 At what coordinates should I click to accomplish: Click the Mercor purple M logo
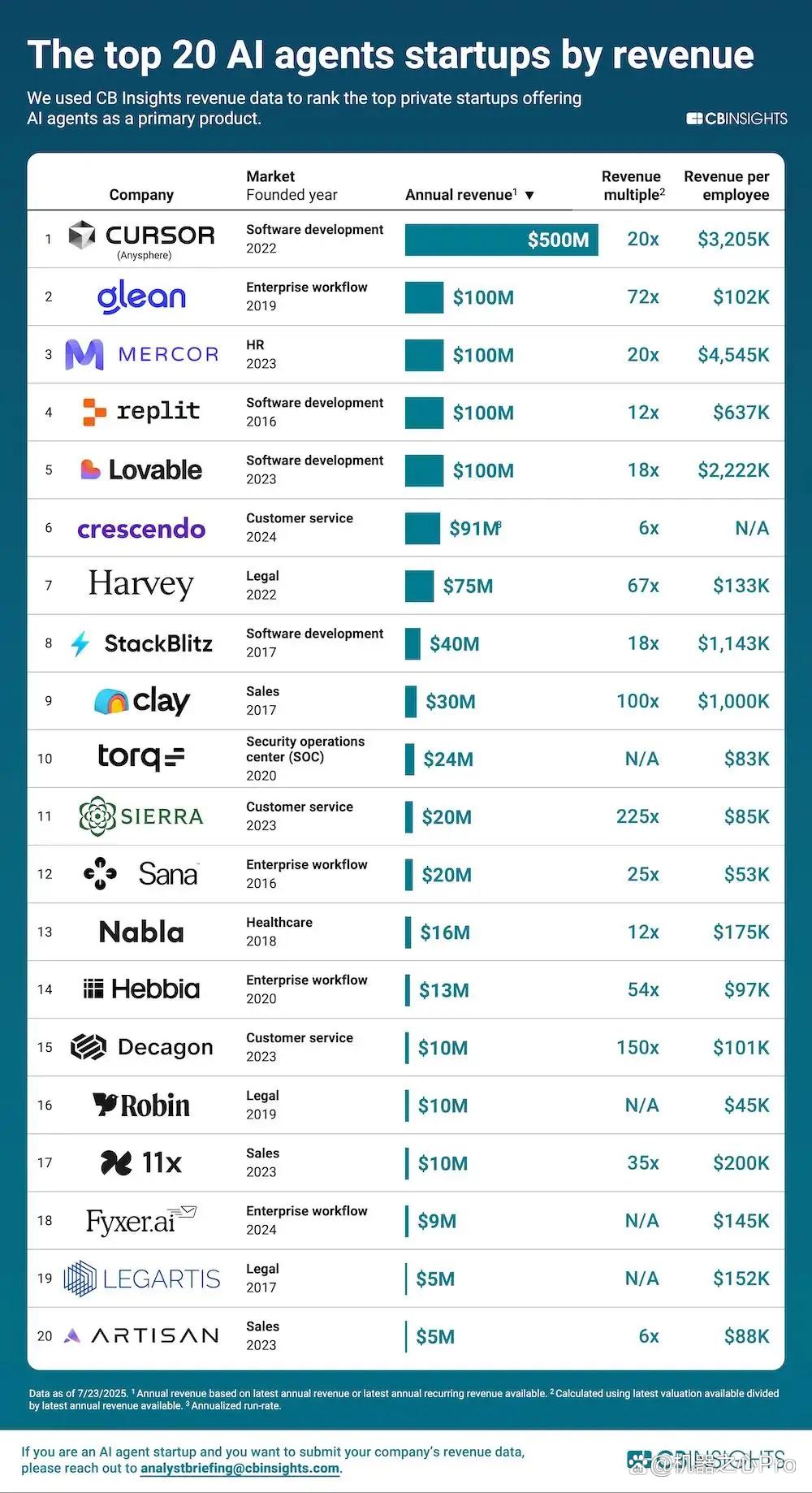84,355
